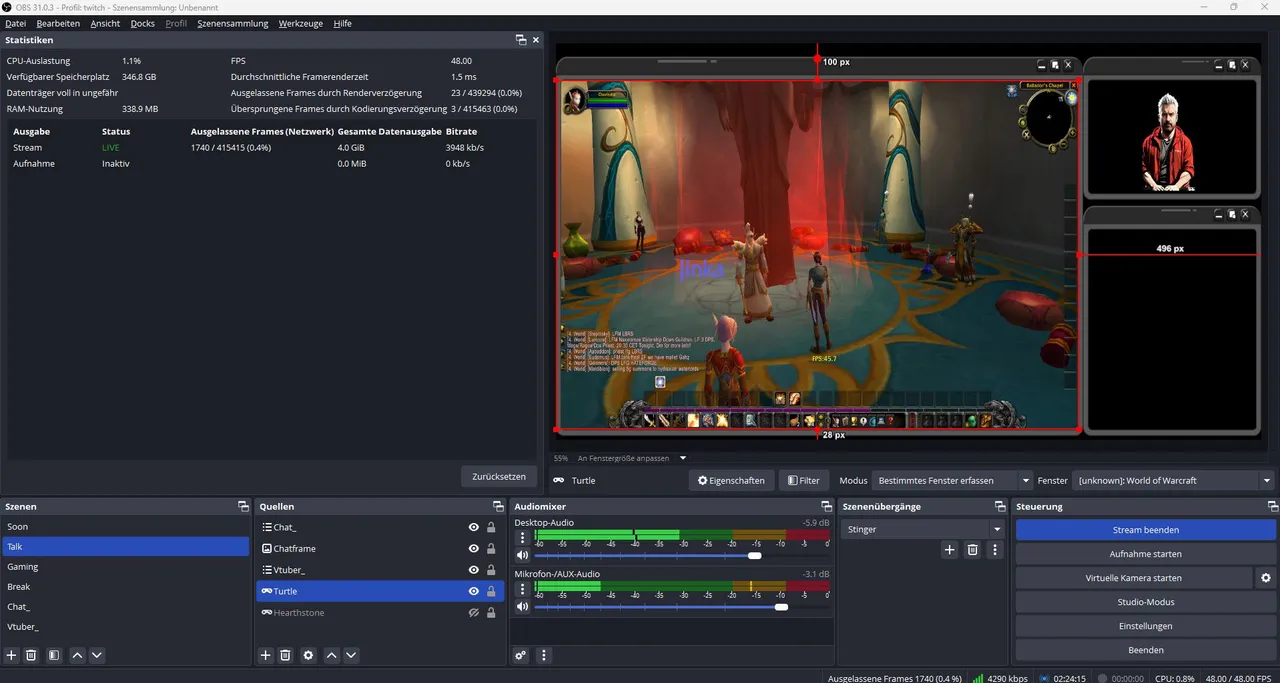Open Eigenschaften for the Turtle source
The height and width of the screenshot is (683, 1280).
point(731,481)
